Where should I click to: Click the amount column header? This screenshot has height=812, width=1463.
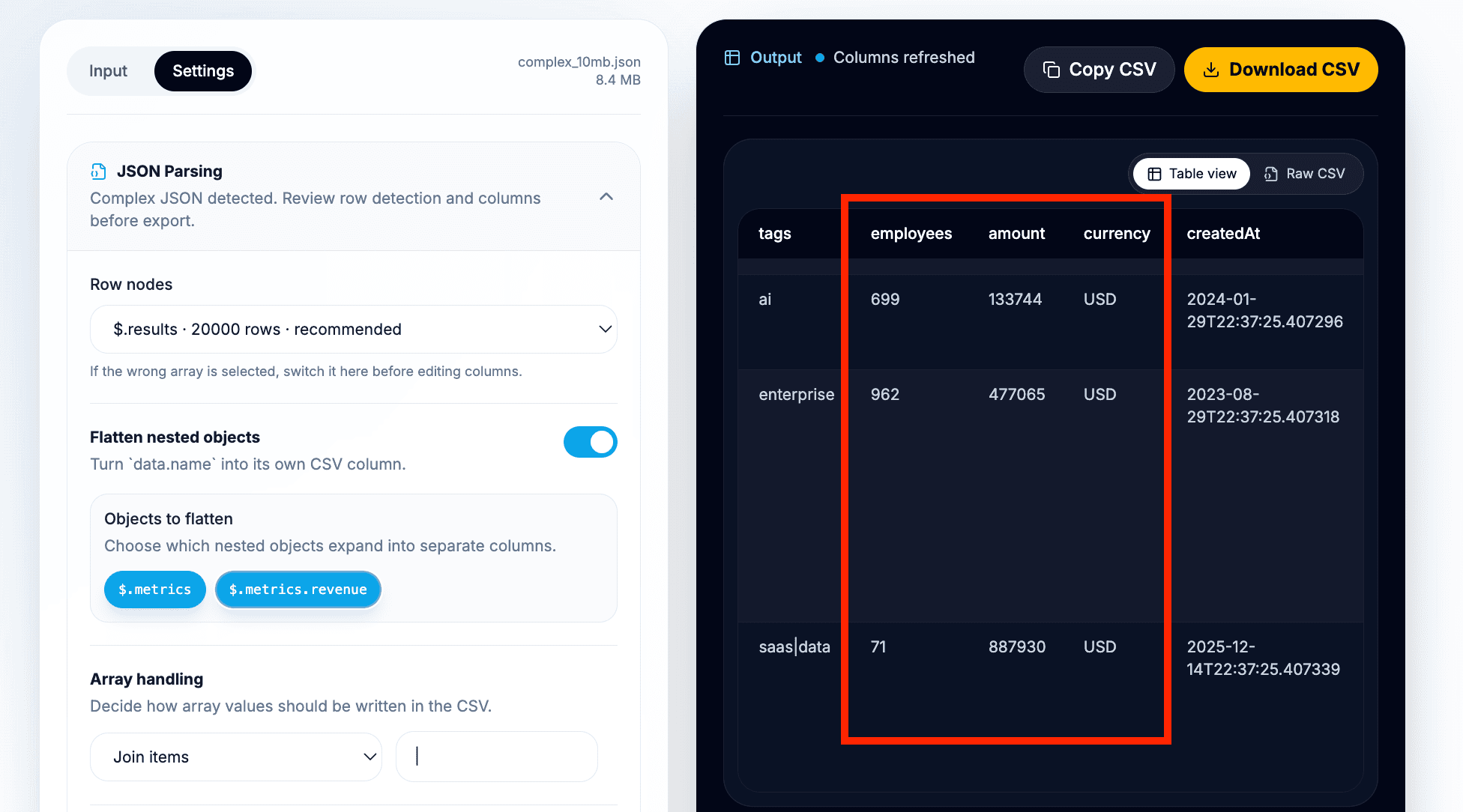point(1016,234)
